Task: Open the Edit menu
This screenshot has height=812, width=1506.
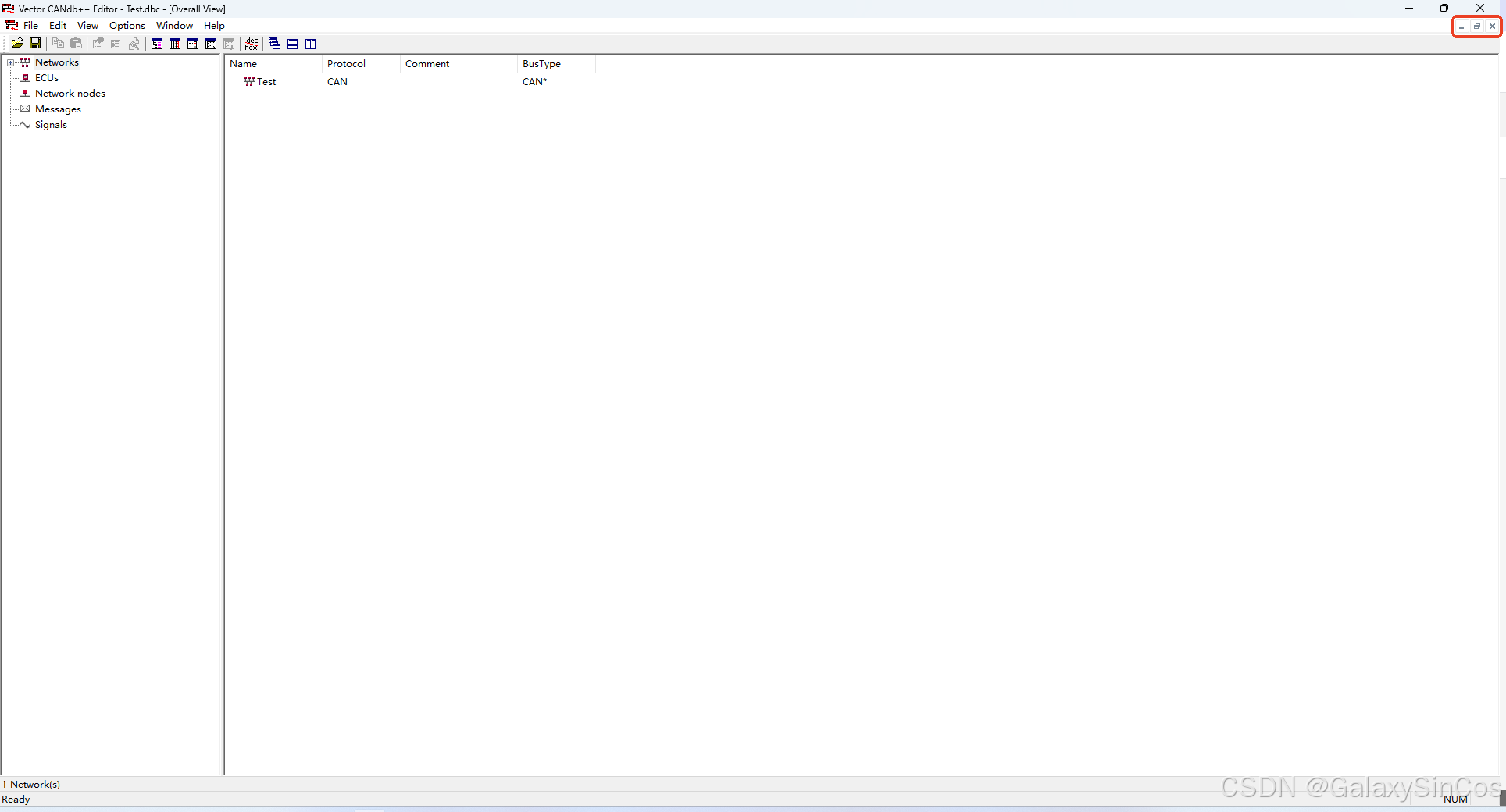Action: tap(58, 26)
